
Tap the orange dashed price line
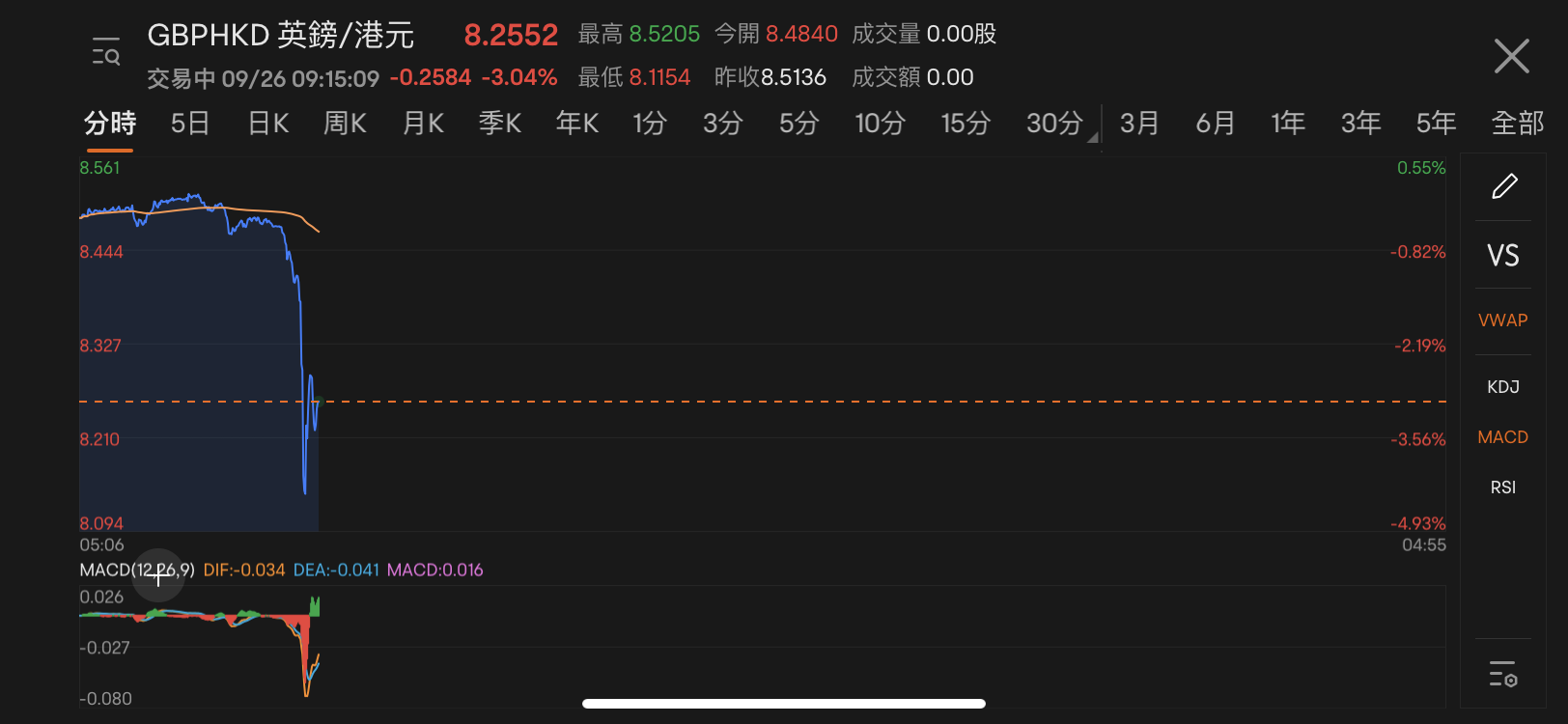[x=763, y=401]
